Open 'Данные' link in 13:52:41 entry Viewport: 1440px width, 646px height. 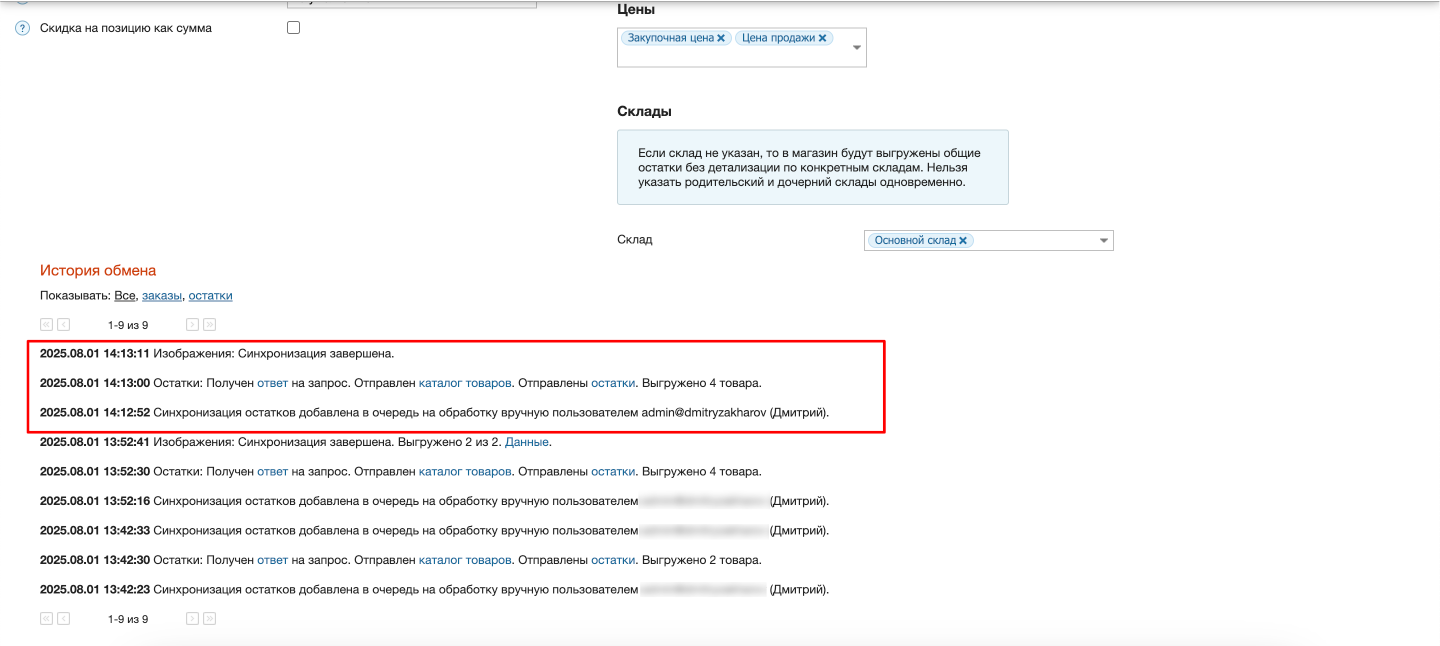[526, 441]
